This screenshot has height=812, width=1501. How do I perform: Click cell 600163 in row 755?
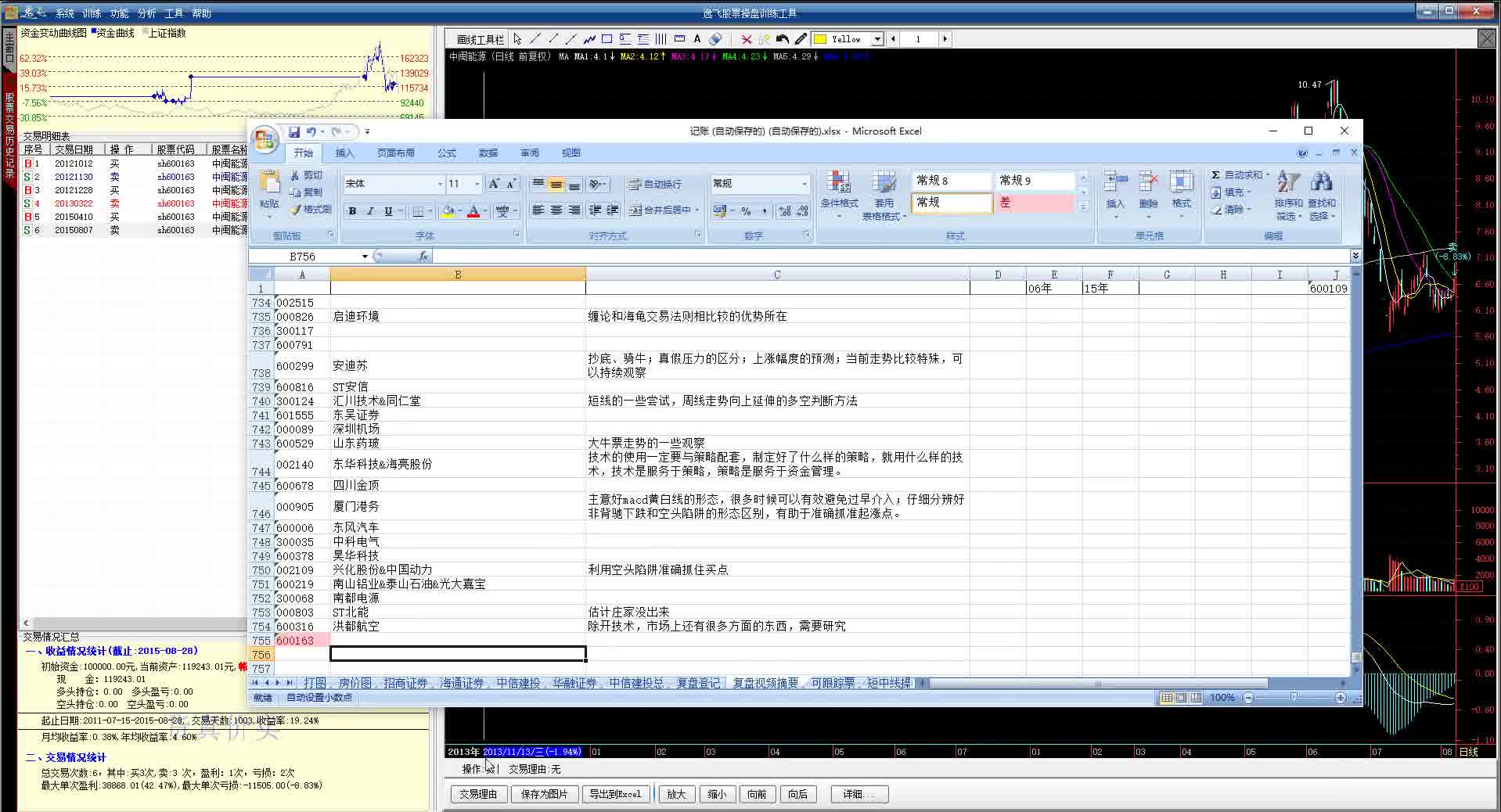[x=302, y=641]
